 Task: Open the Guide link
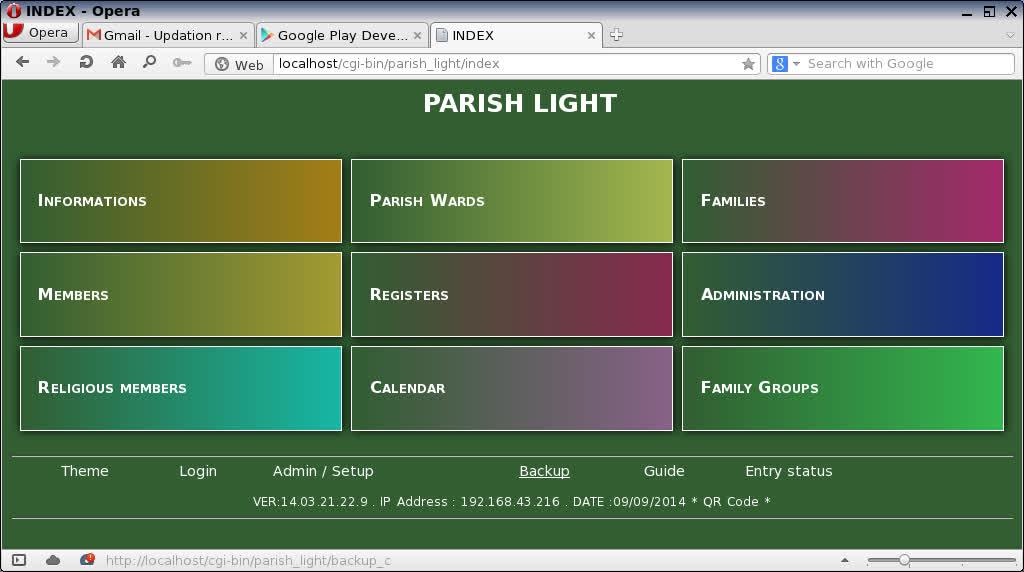(664, 471)
